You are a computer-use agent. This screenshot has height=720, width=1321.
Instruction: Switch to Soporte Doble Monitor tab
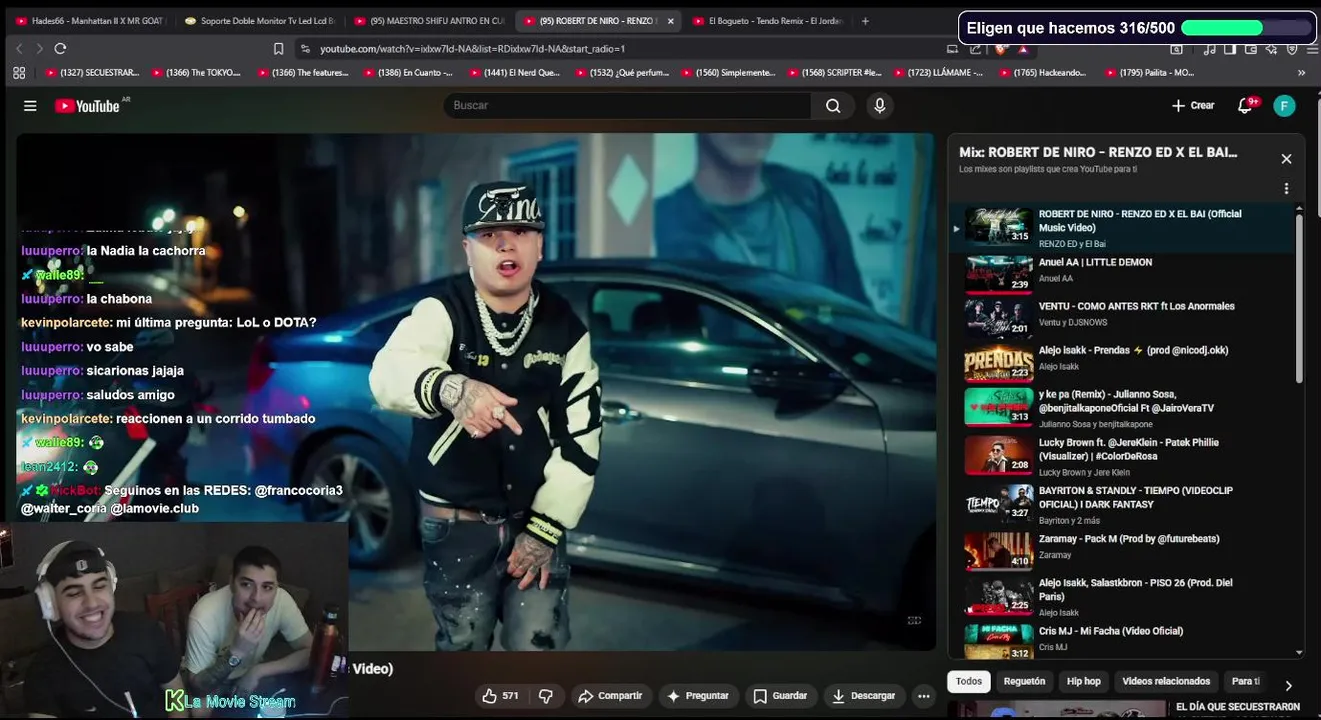(260, 20)
